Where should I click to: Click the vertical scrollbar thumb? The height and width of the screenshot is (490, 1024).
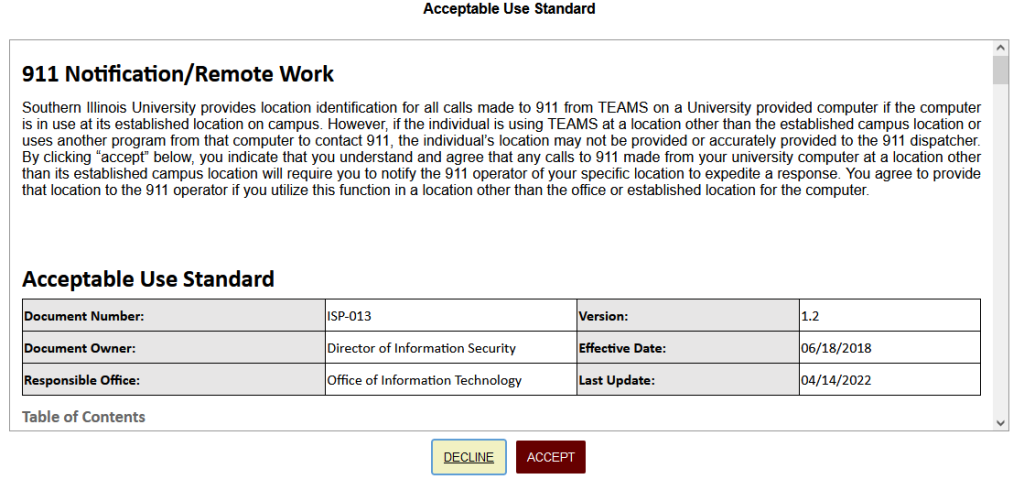(x=1000, y=70)
